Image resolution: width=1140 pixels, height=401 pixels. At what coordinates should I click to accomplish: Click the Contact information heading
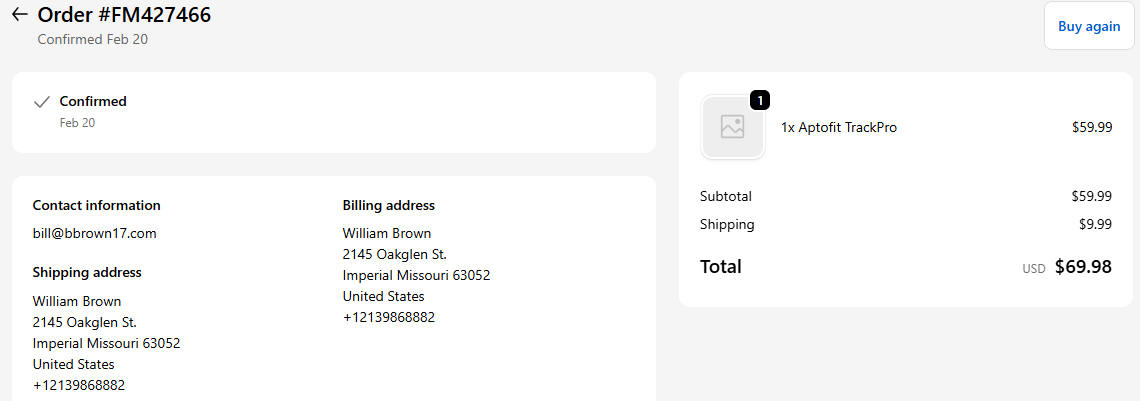point(96,205)
